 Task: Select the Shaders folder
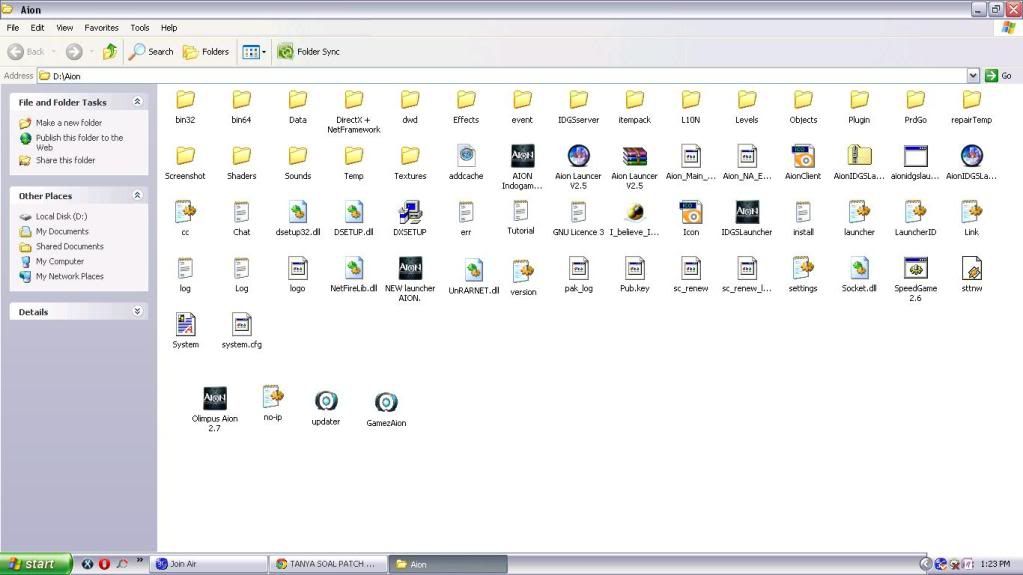(x=241, y=156)
